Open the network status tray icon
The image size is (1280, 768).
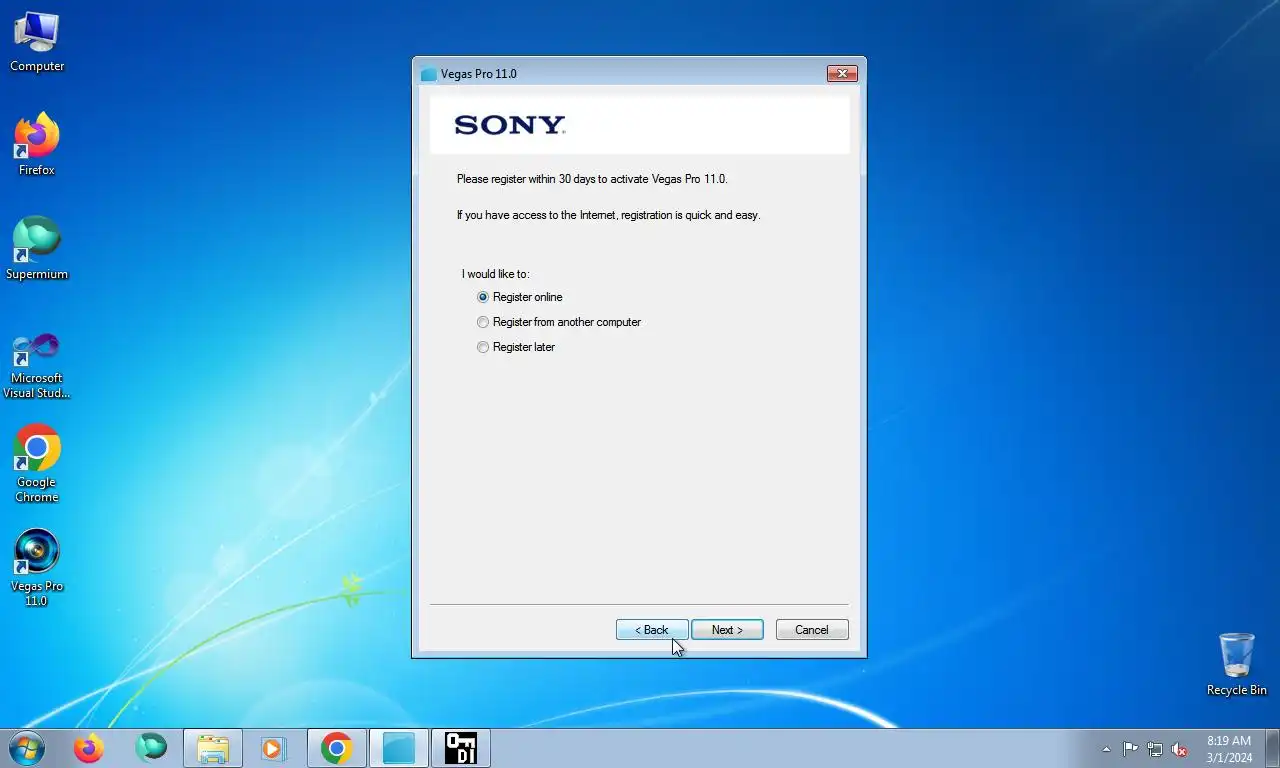(1155, 749)
